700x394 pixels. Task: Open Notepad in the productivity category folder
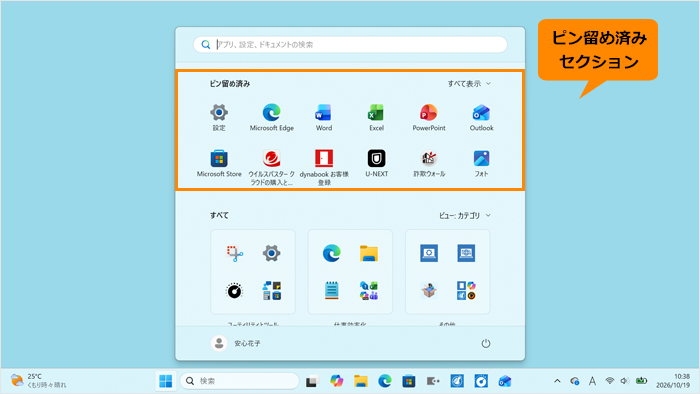tap(331, 291)
